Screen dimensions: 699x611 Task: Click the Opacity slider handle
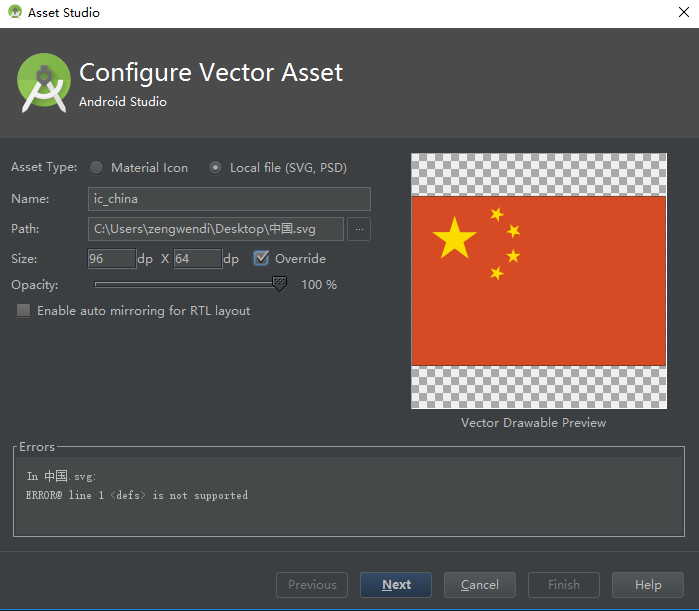[280, 283]
